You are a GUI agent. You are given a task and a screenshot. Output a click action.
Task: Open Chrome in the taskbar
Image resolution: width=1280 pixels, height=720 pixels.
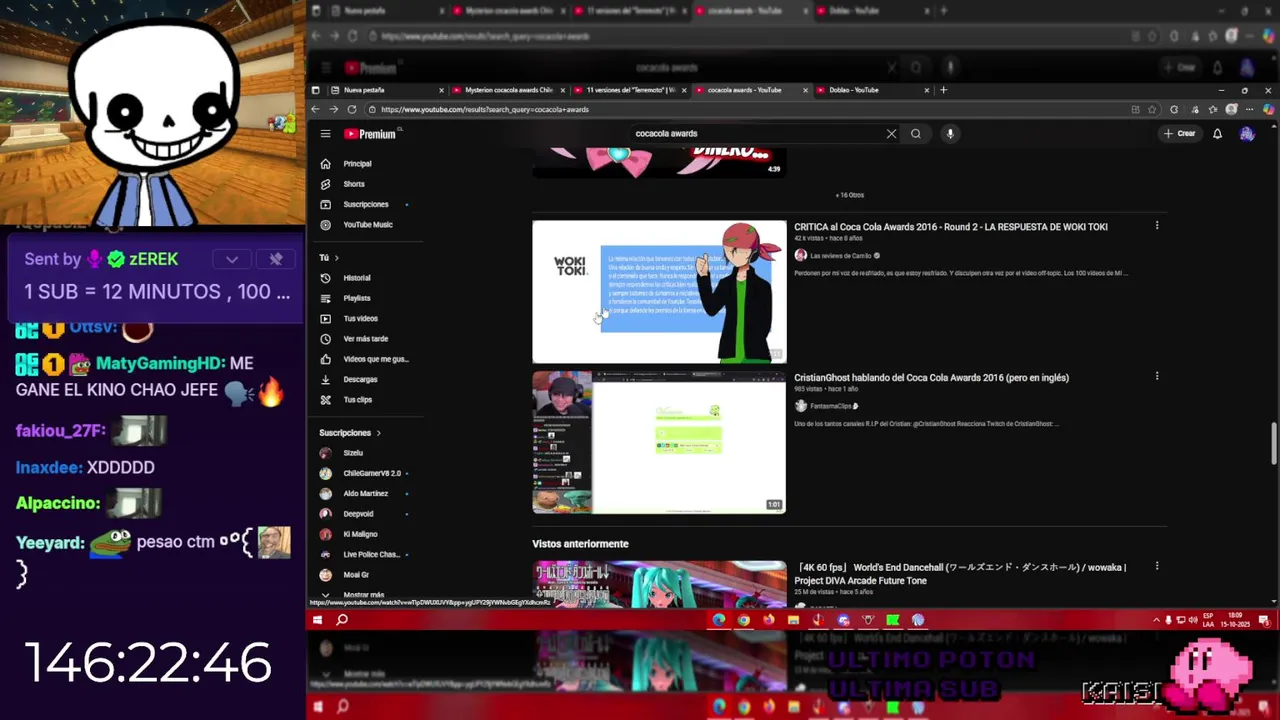point(744,620)
